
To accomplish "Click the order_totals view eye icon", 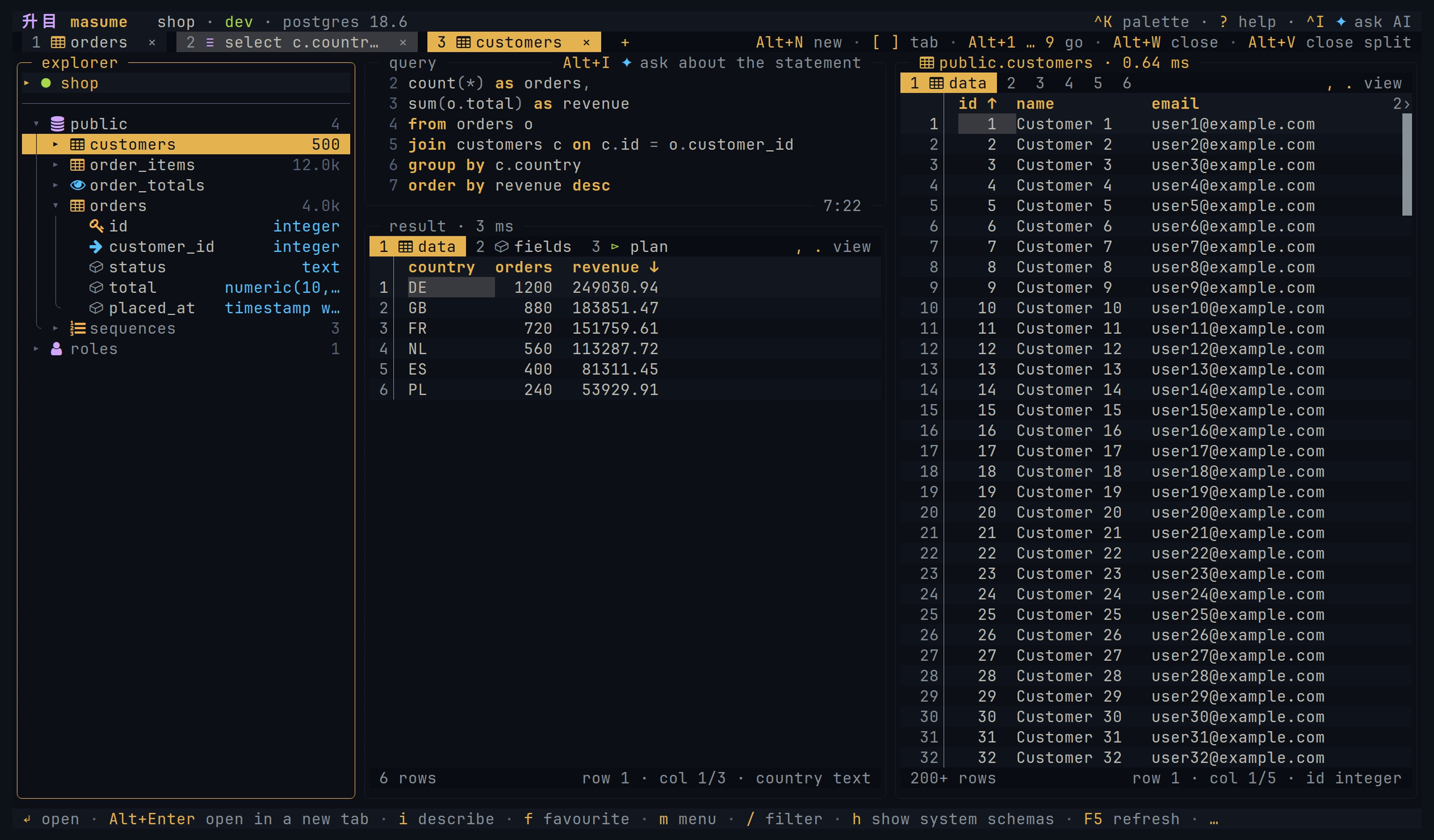I will (77, 185).
